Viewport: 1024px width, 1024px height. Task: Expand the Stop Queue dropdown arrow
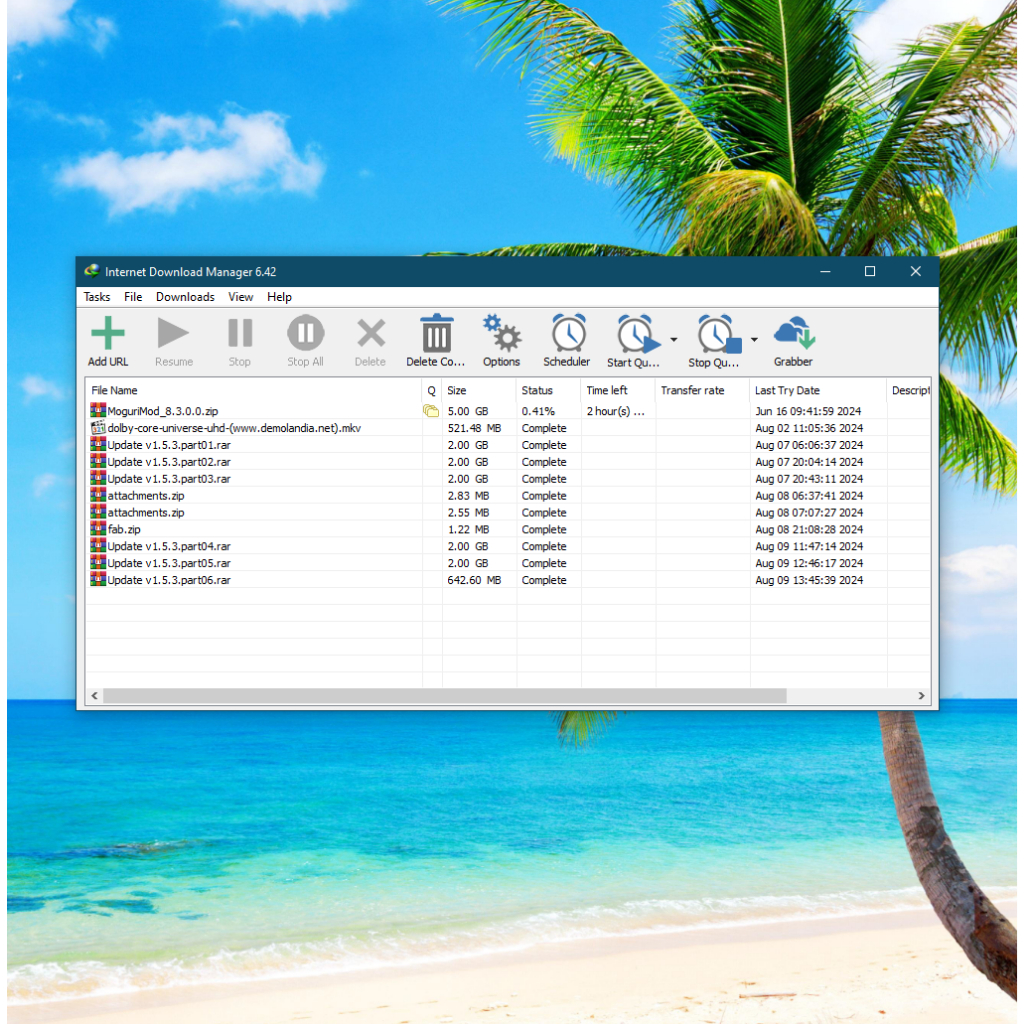[755, 340]
